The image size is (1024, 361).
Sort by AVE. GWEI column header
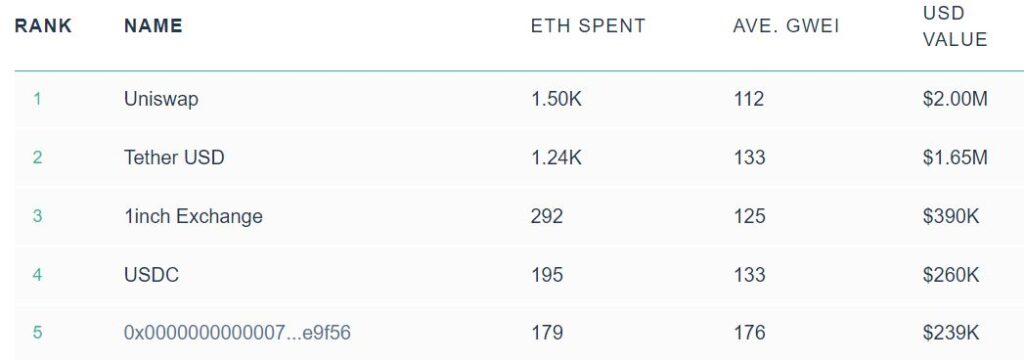coord(786,26)
